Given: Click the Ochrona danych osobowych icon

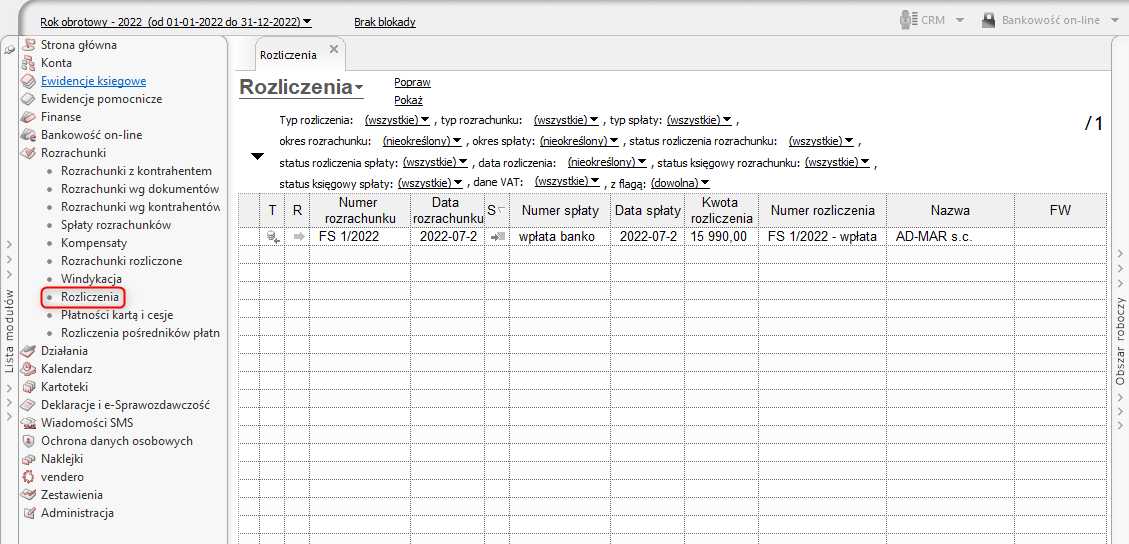Looking at the screenshot, I should coord(28,441).
